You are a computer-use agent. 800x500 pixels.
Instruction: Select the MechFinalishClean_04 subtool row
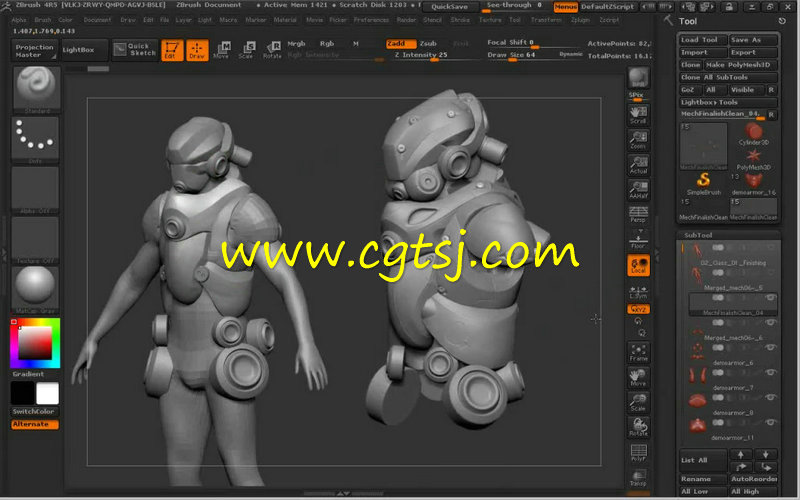pyautogui.click(x=733, y=305)
